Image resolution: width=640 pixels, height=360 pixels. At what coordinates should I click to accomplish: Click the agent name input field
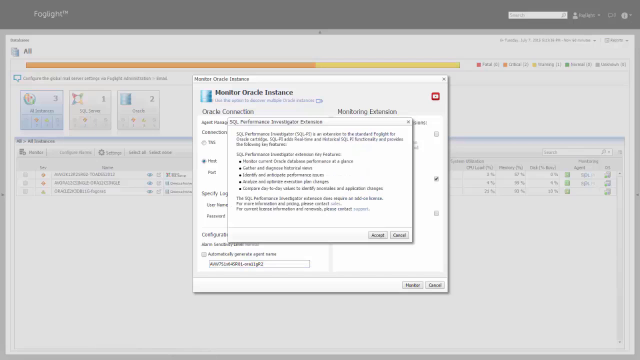(259, 264)
